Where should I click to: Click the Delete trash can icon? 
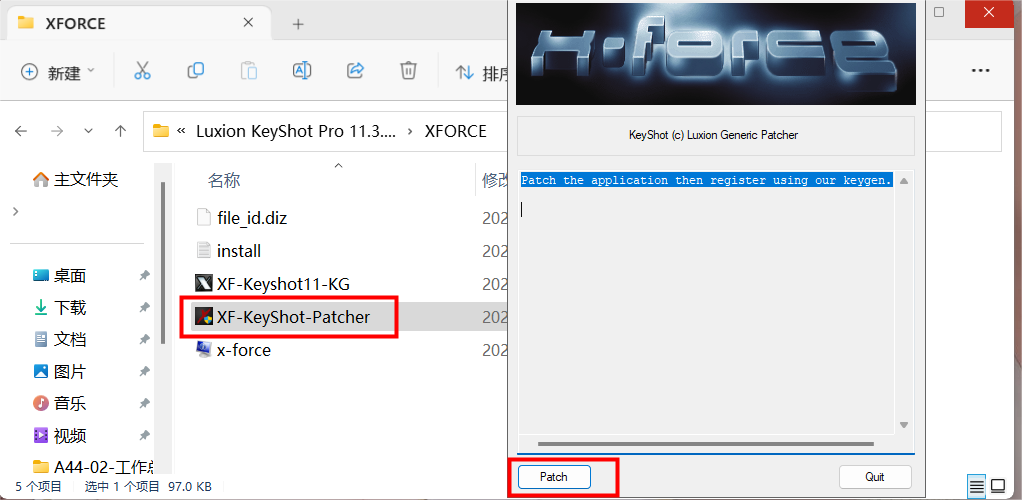[x=408, y=71]
